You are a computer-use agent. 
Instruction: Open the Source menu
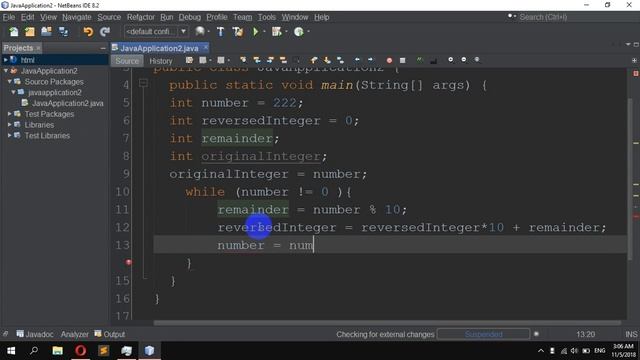click(x=109, y=17)
